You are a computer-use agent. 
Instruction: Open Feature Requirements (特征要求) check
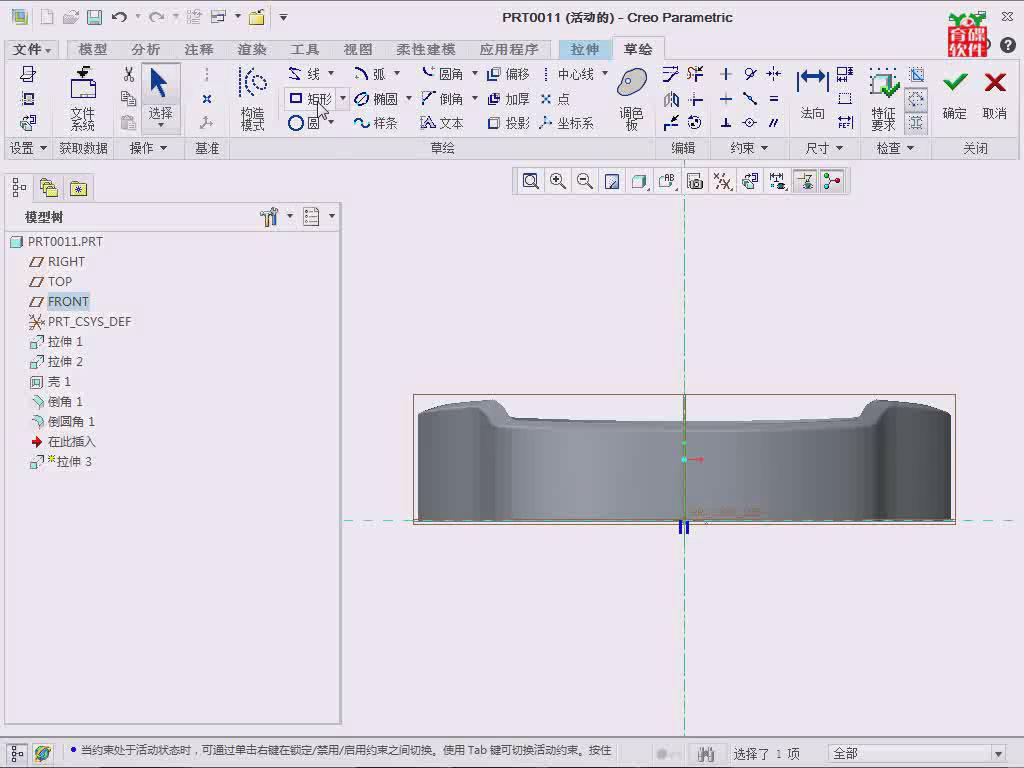pos(883,99)
